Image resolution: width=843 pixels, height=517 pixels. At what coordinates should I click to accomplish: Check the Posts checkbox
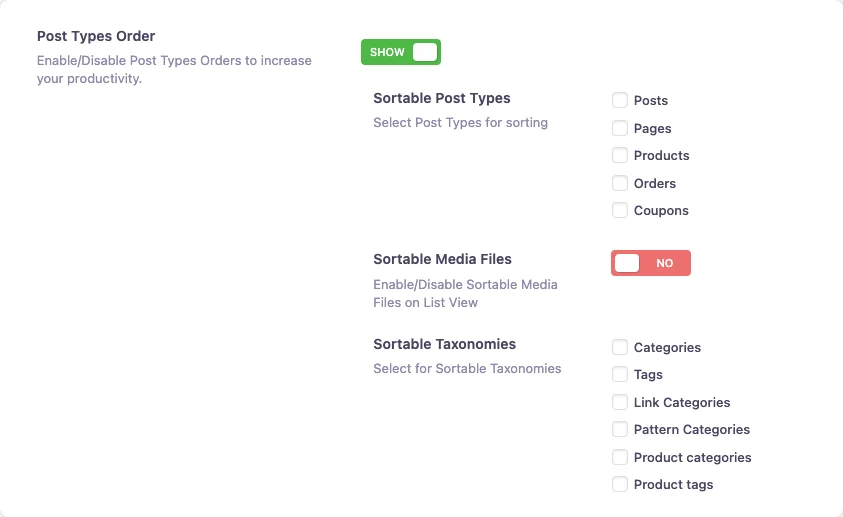coord(620,100)
